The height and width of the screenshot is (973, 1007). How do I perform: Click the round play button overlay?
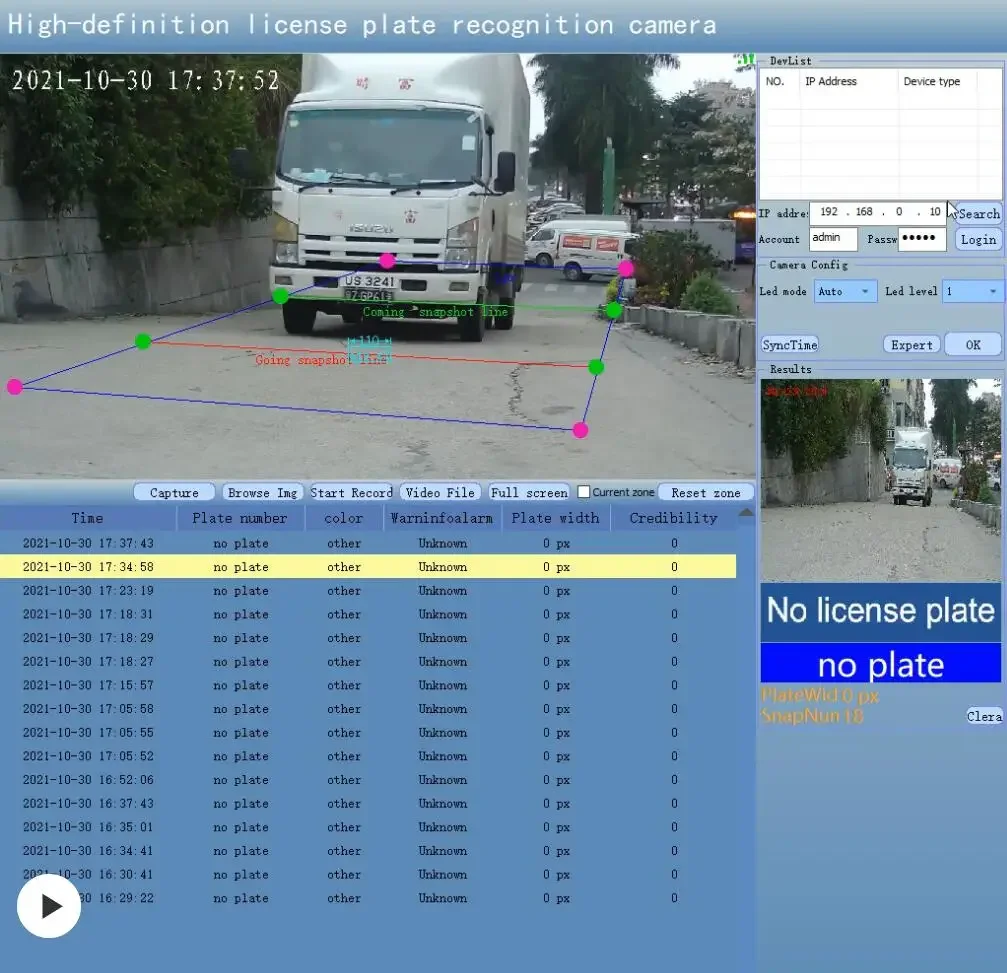click(x=49, y=906)
